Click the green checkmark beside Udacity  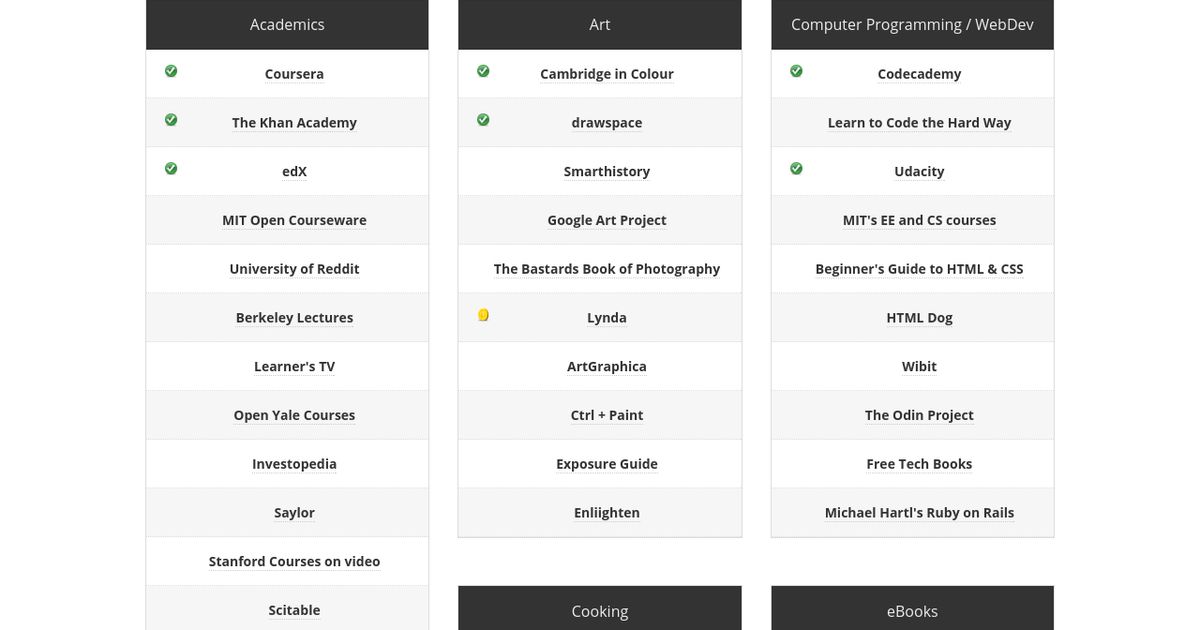click(x=796, y=169)
